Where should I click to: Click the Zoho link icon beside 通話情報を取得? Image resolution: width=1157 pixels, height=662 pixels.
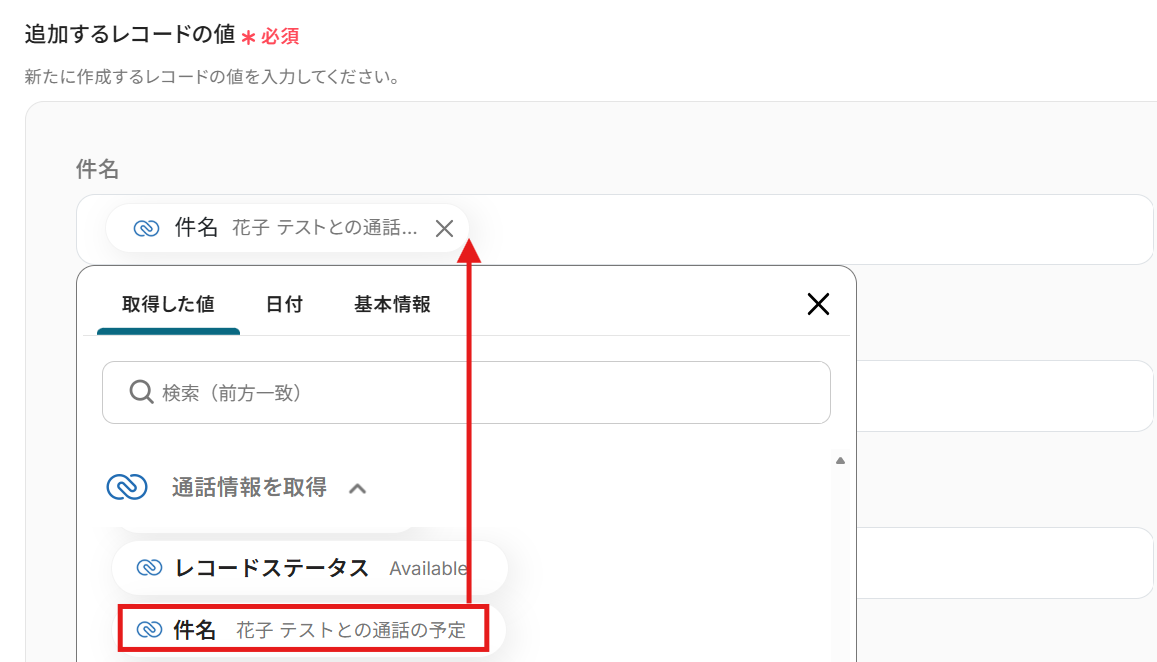[x=127, y=487]
